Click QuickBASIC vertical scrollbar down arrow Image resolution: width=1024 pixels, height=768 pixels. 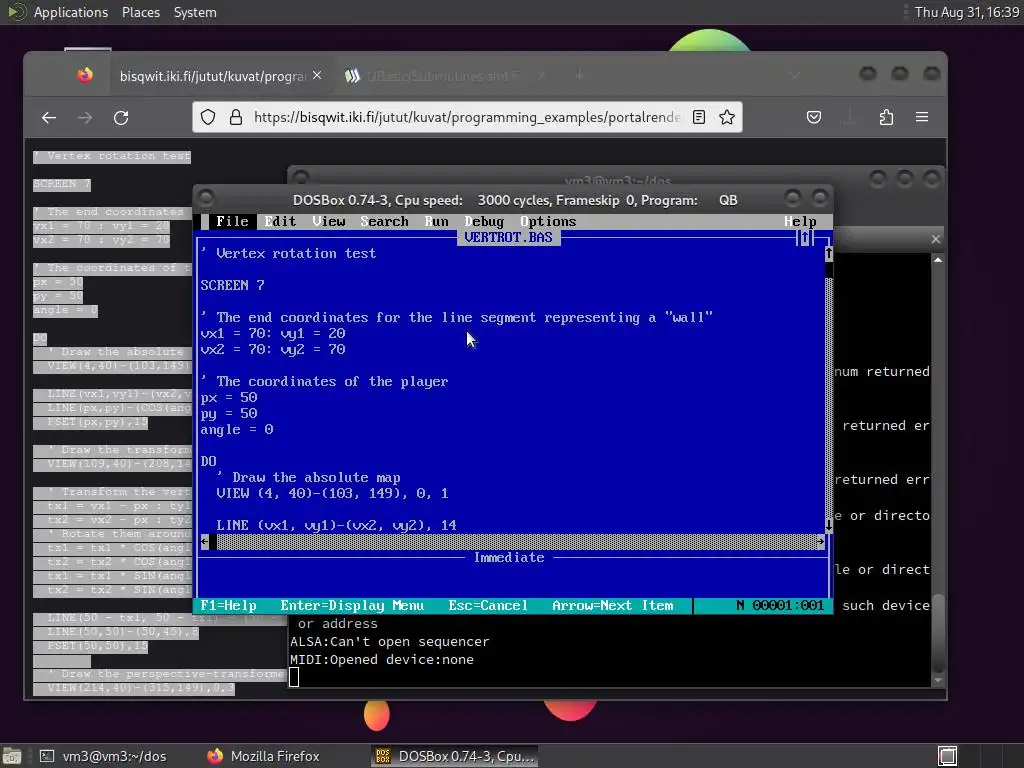tap(828, 525)
